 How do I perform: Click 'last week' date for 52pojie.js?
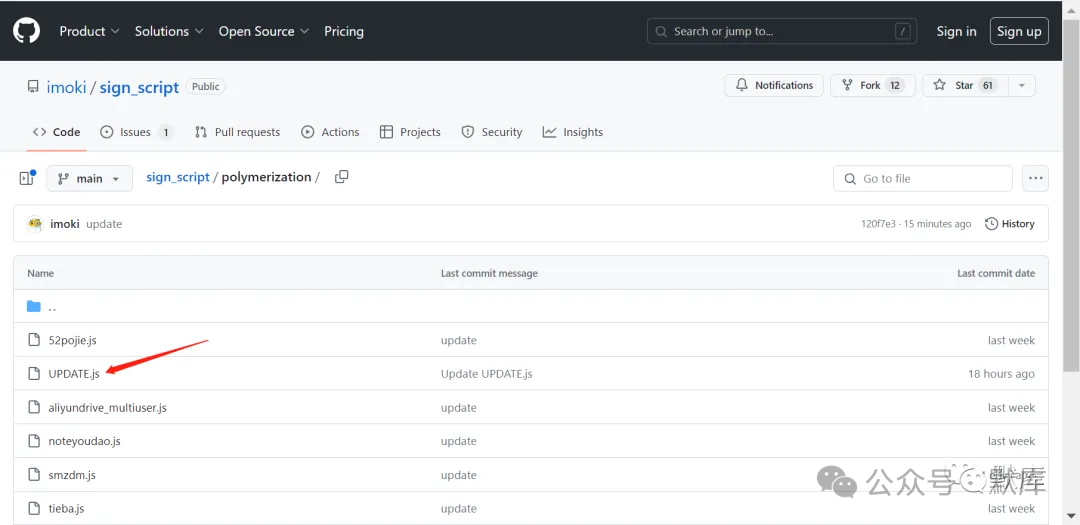1011,340
